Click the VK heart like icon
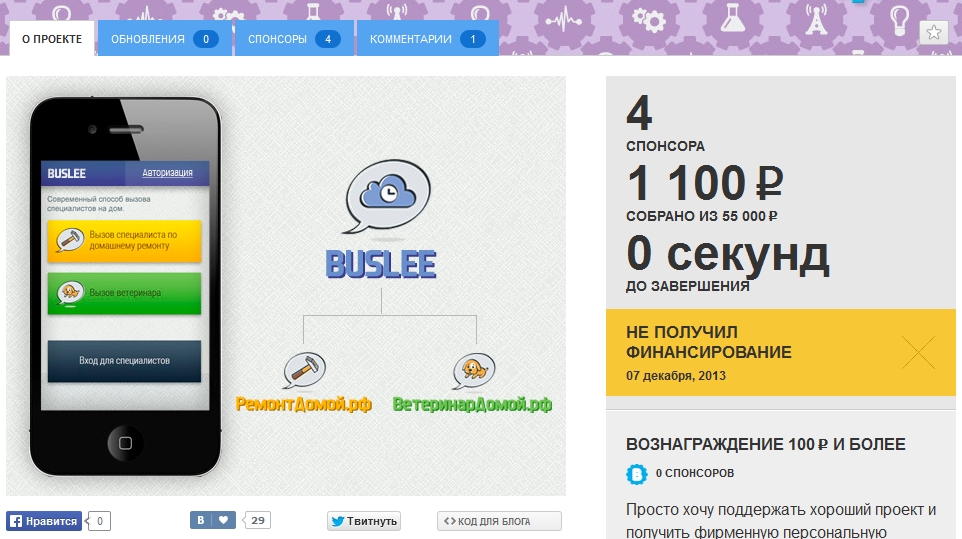This screenshot has width=962, height=539. (x=223, y=520)
